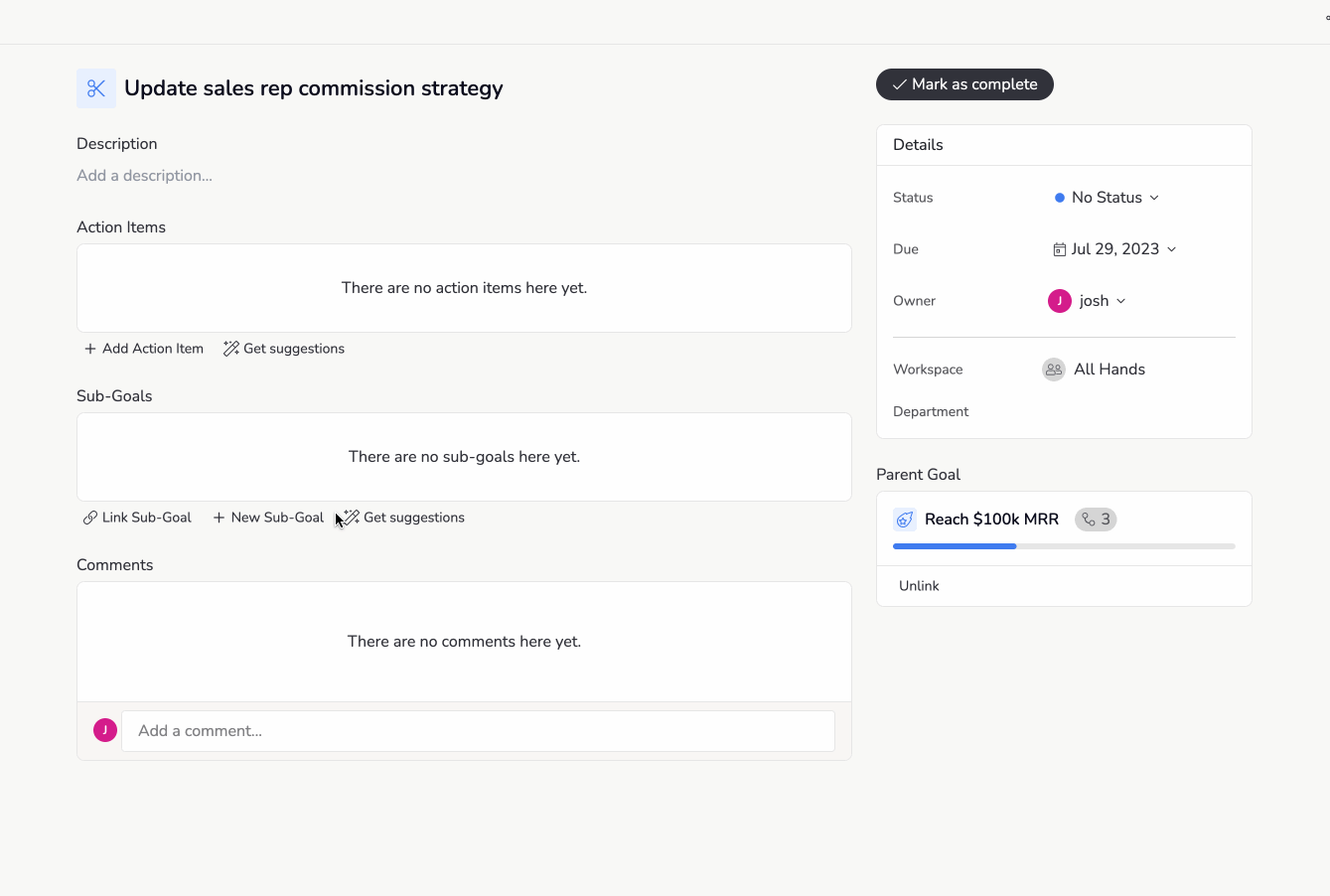Image resolution: width=1330 pixels, height=896 pixels.
Task: Click the rocket icon on Reach $100k MRR
Action: click(904, 520)
